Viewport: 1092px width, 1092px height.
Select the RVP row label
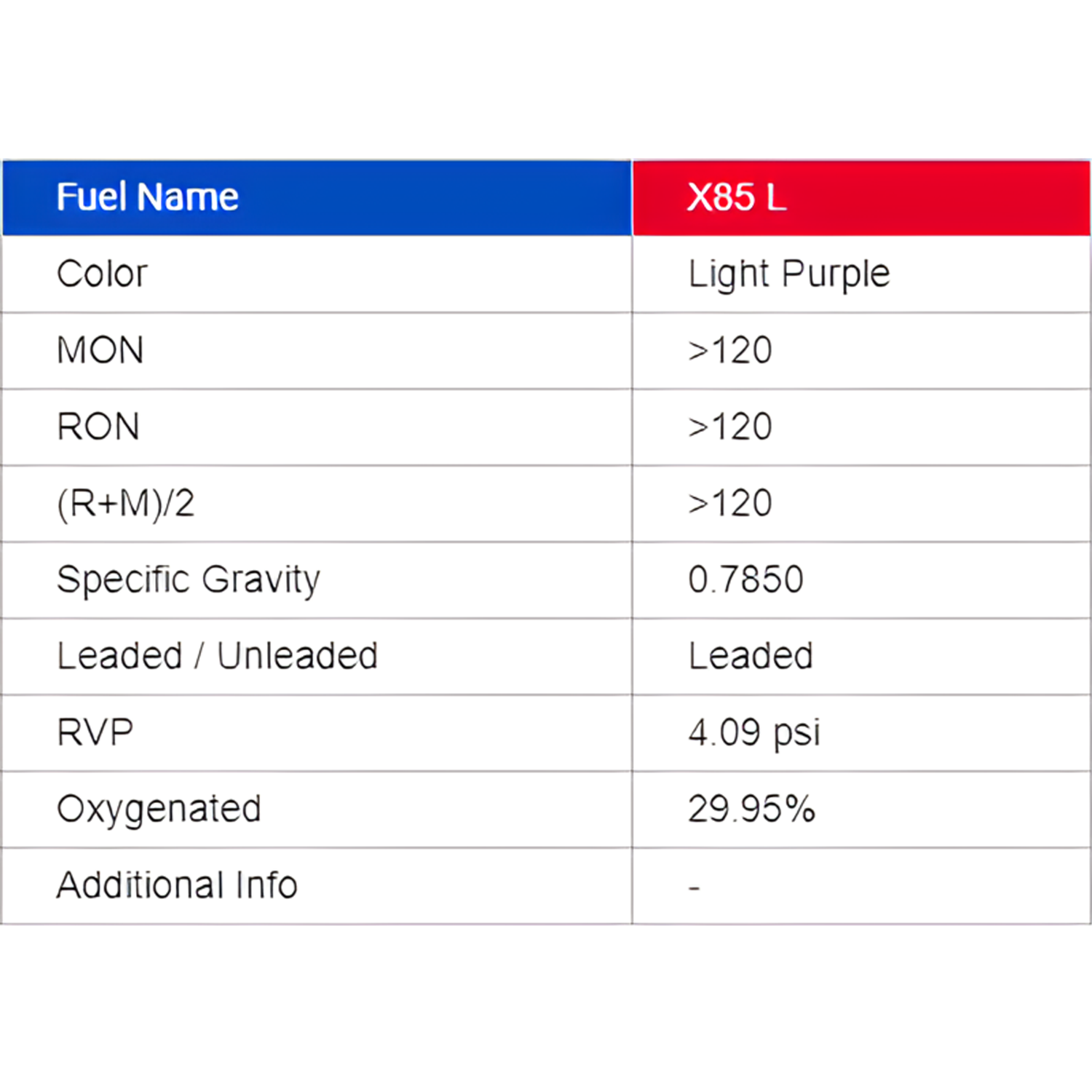95,732
